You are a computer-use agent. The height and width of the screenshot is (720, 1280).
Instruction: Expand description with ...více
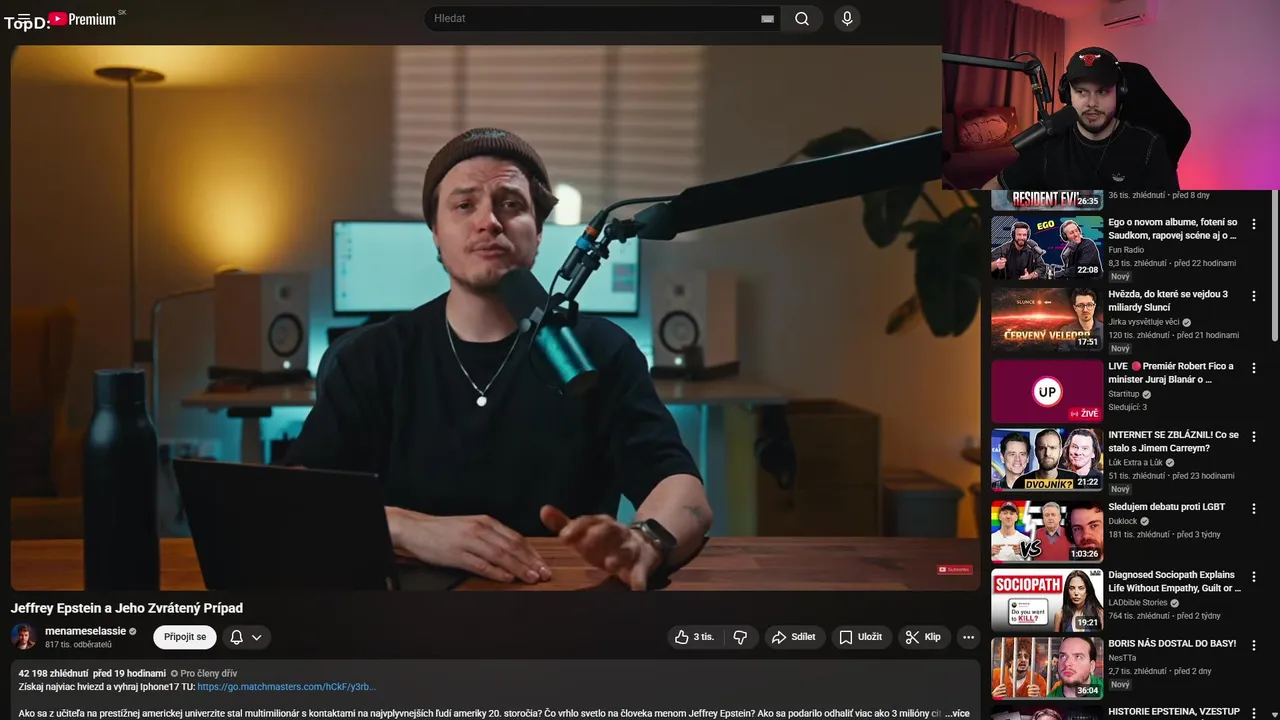[958, 713]
